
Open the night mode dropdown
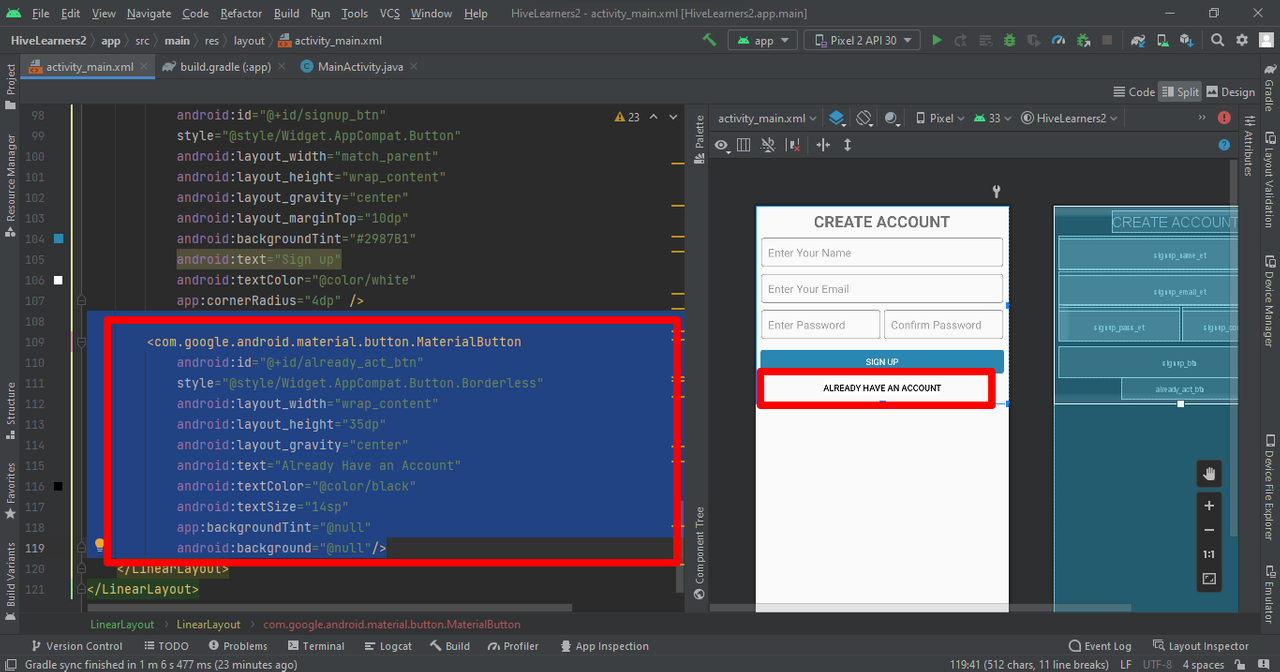(893, 118)
